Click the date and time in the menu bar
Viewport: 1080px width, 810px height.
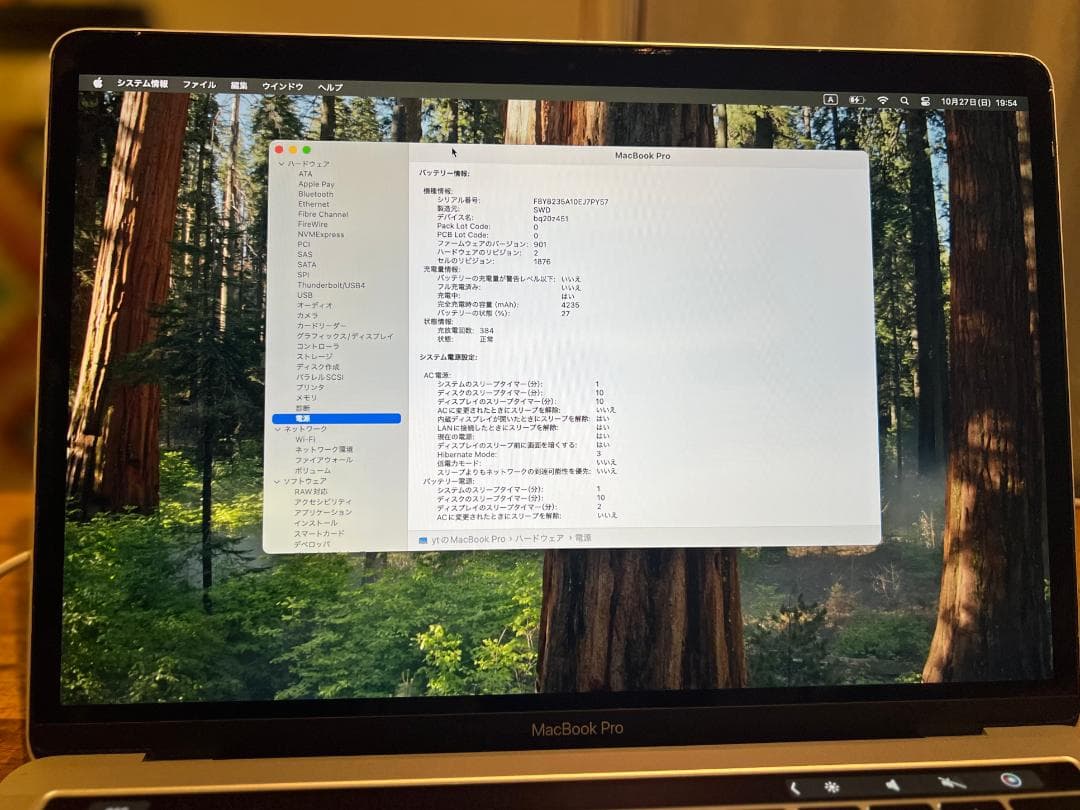[977, 100]
